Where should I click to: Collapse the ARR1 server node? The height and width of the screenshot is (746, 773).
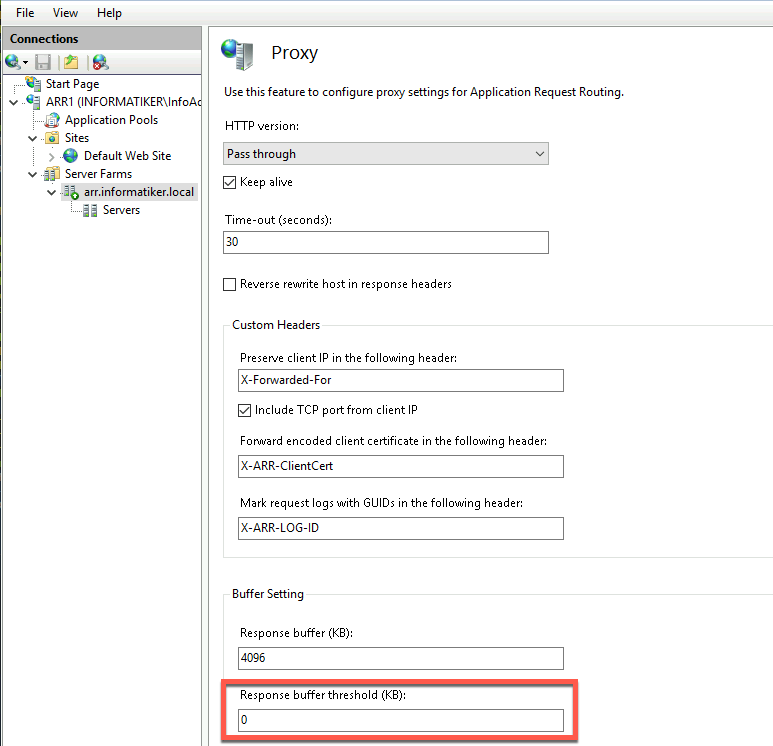tap(14, 102)
